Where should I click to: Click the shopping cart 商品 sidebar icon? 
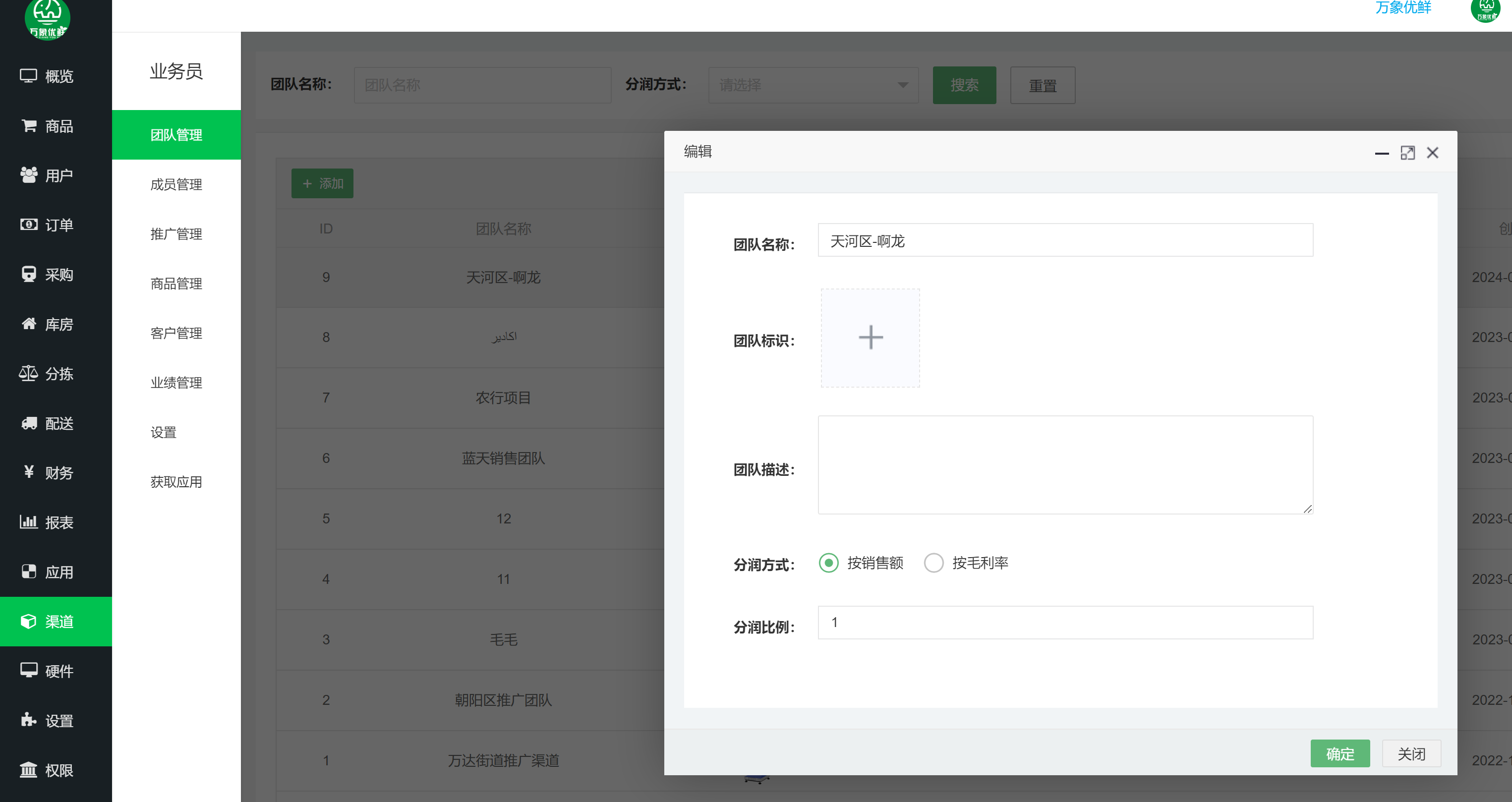(28, 125)
